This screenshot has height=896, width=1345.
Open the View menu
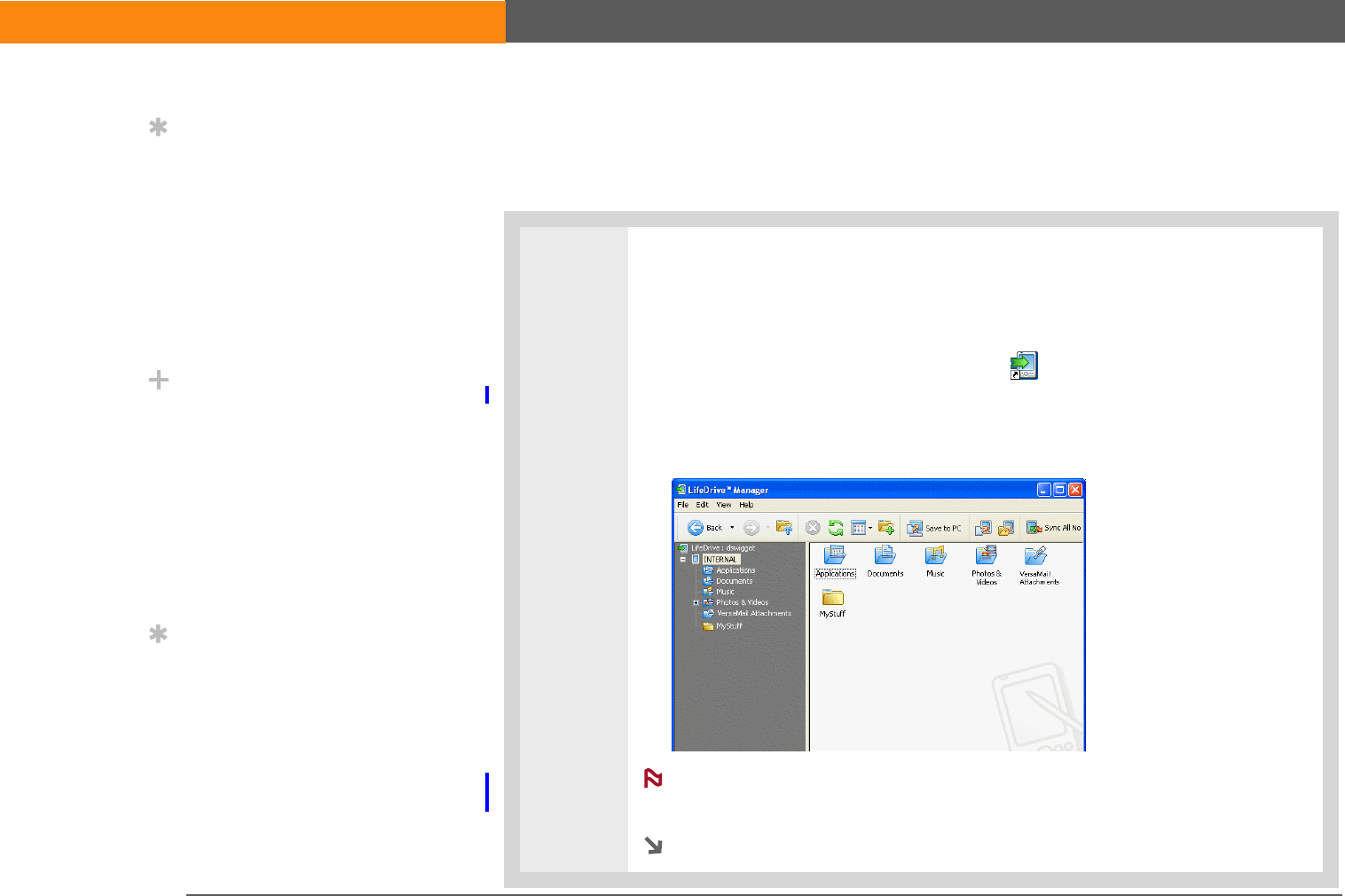click(x=724, y=505)
